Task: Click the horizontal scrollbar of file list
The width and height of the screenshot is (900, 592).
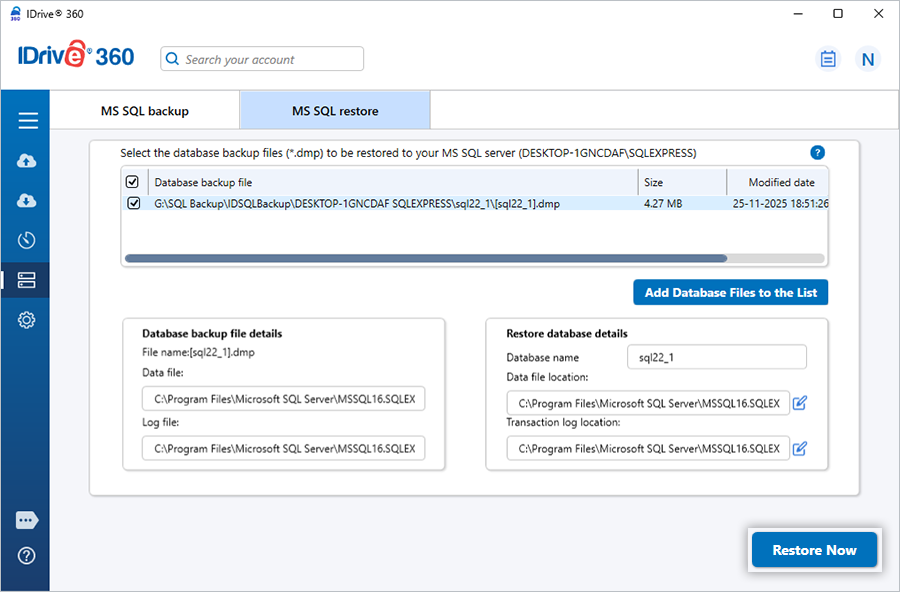Action: (x=425, y=258)
